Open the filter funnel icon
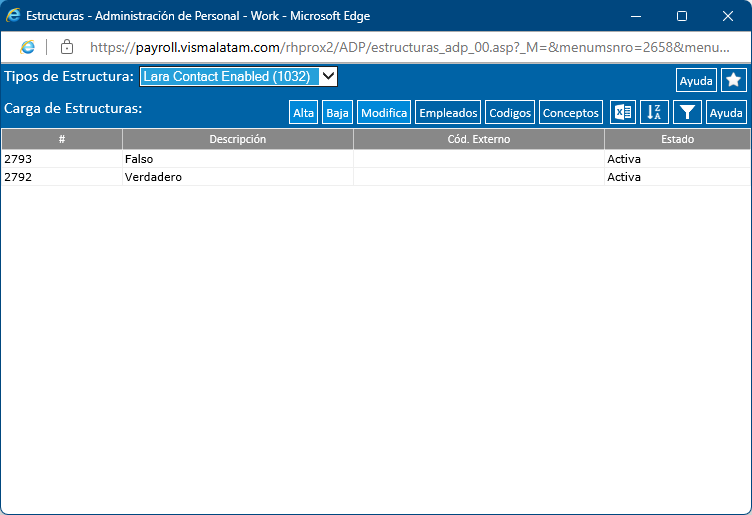 pos(687,112)
